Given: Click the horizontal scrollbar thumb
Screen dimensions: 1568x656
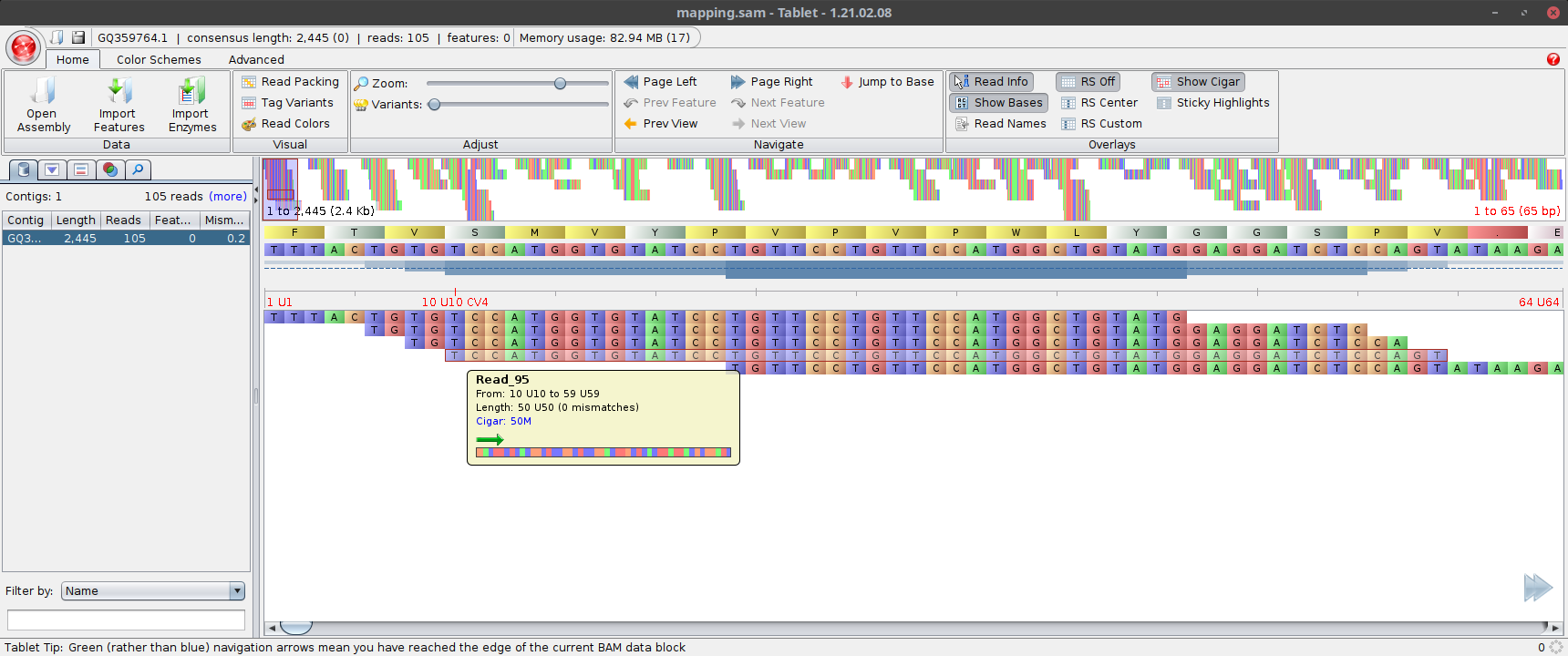Looking at the screenshot, I should point(296,627).
